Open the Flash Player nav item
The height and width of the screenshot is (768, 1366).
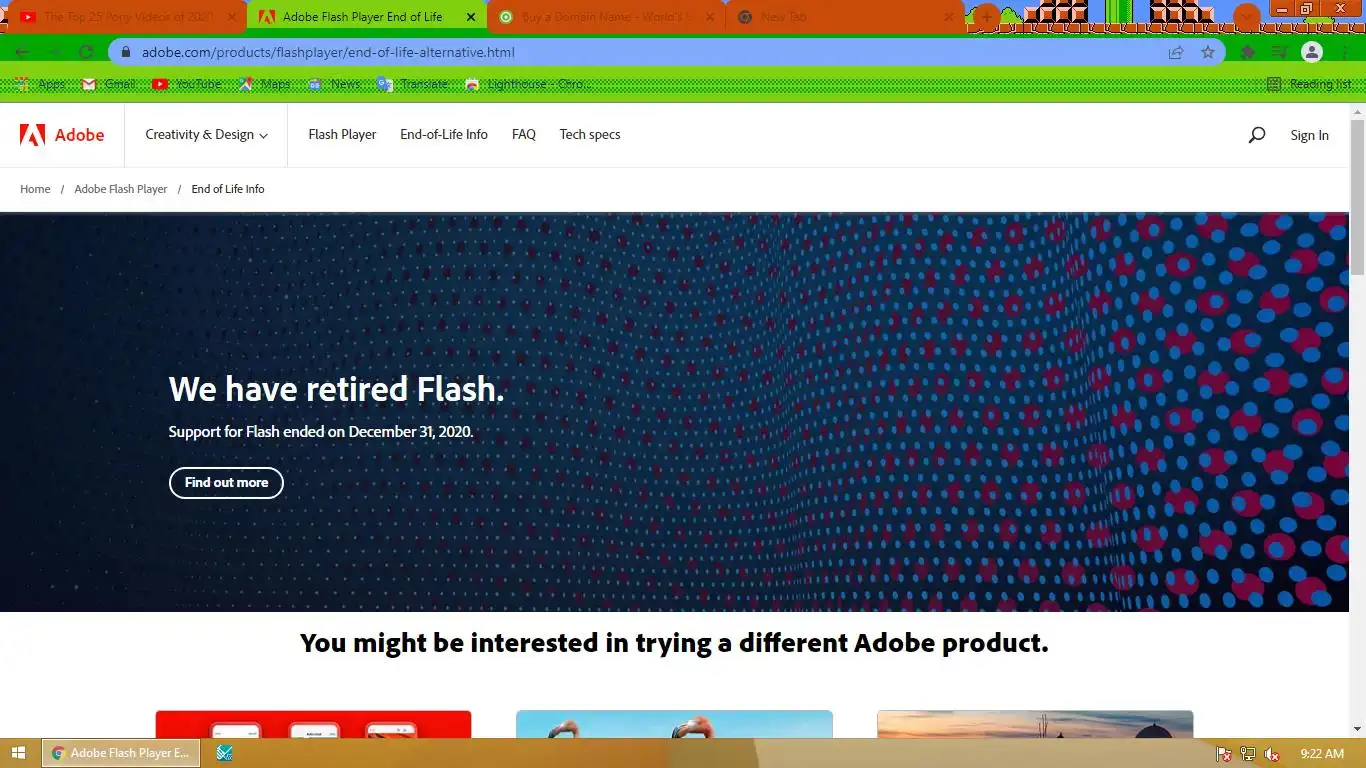point(342,135)
